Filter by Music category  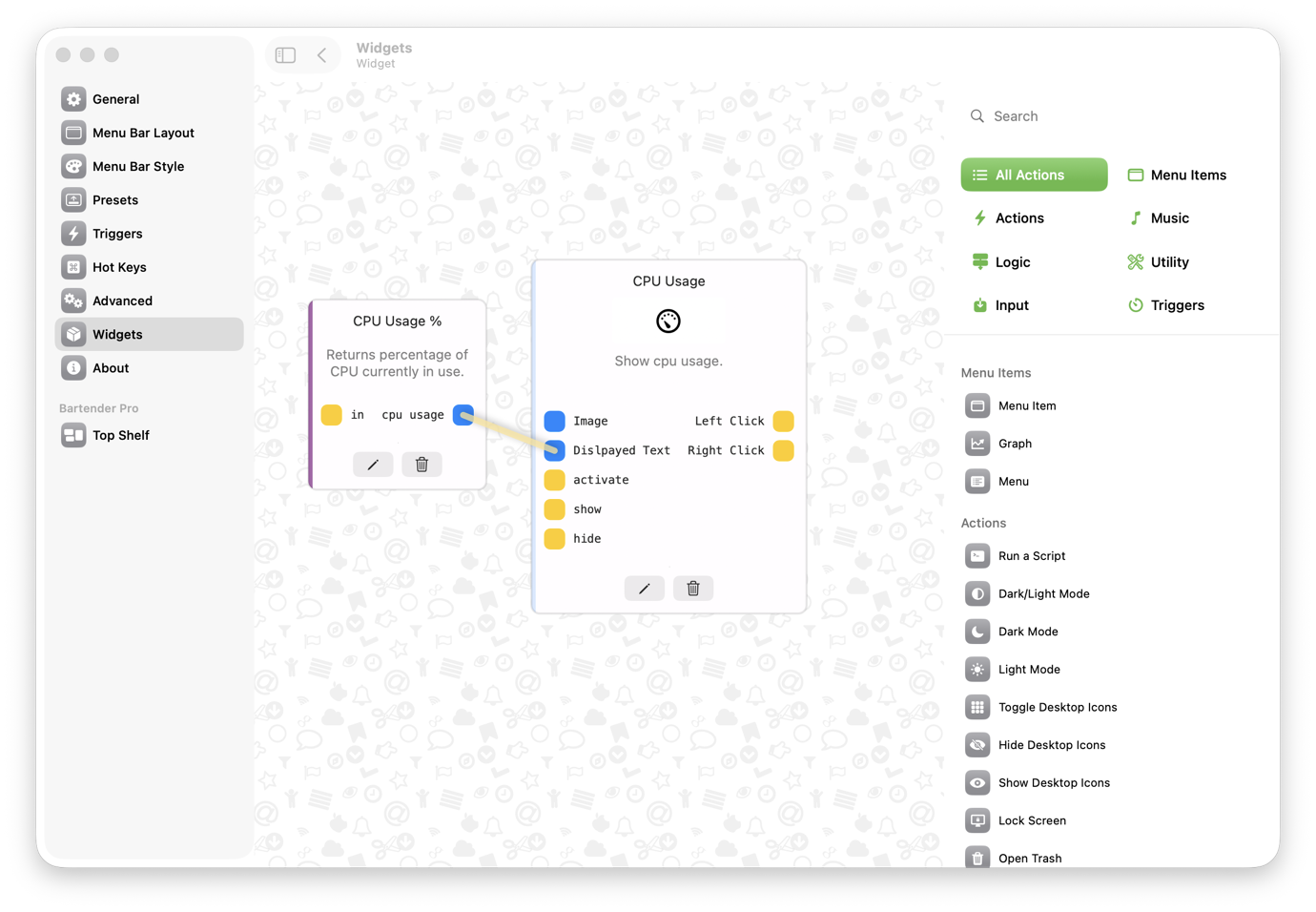(1158, 218)
